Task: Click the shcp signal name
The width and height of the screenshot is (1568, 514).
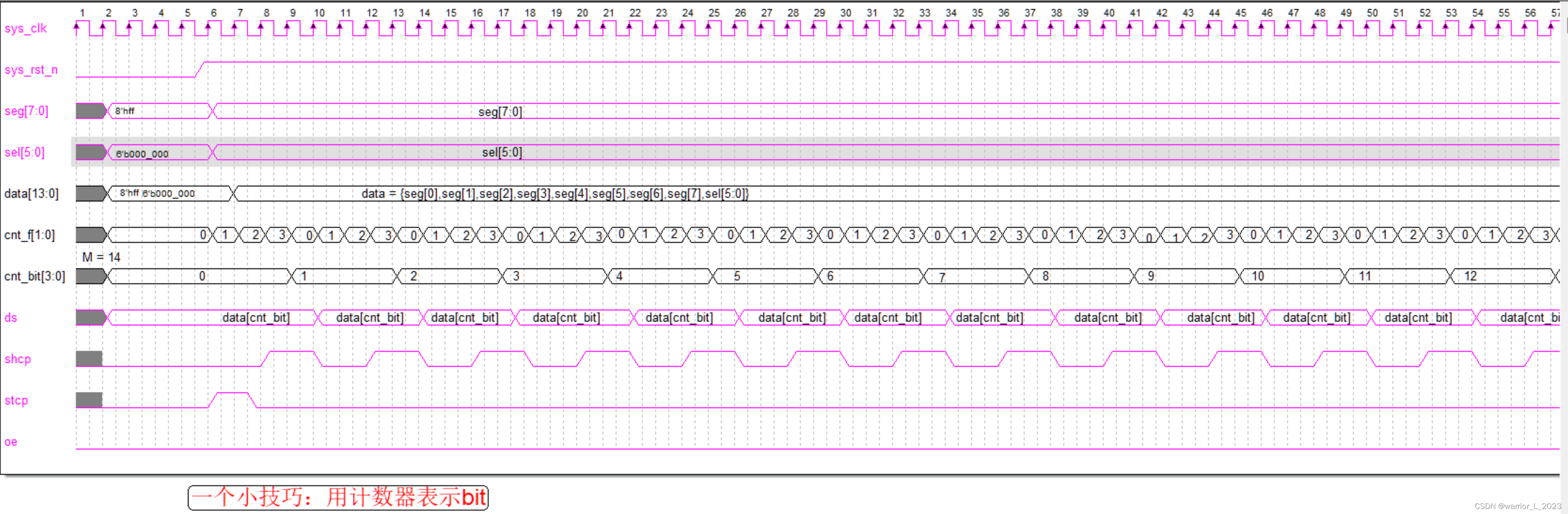Action: click(18, 359)
